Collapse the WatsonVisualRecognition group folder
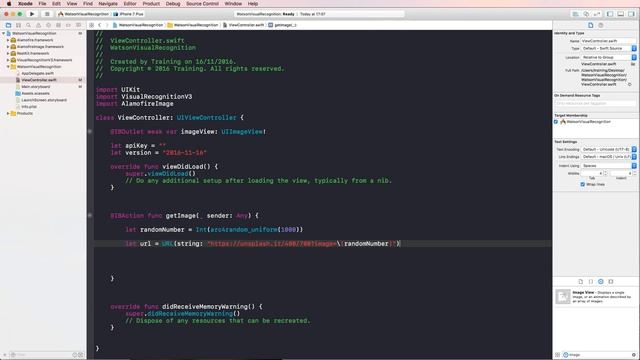The width and height of the screenshot is (640, 360). pos(8,67)
